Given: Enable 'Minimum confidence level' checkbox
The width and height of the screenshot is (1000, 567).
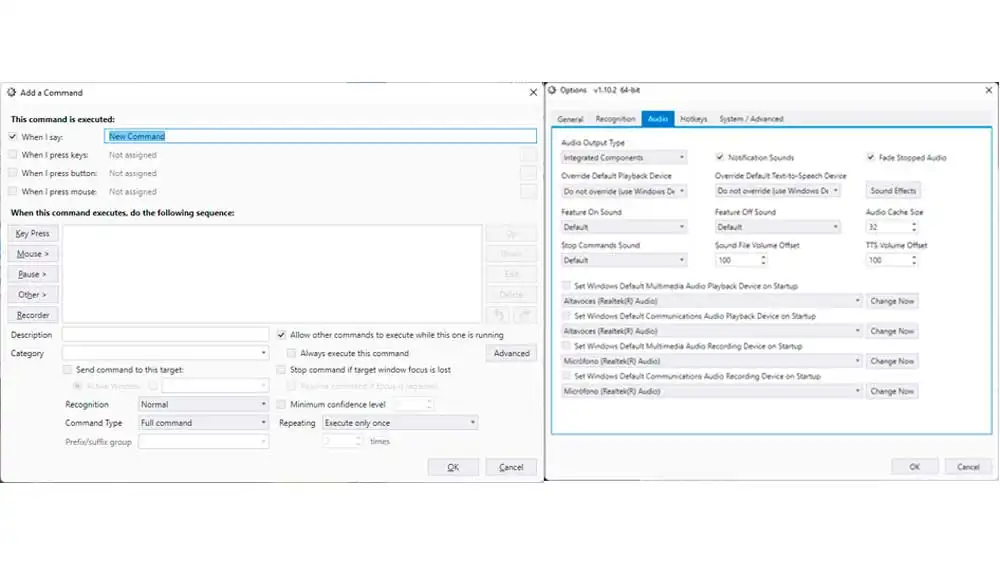Looking at the screenshot, I should 281,404.
